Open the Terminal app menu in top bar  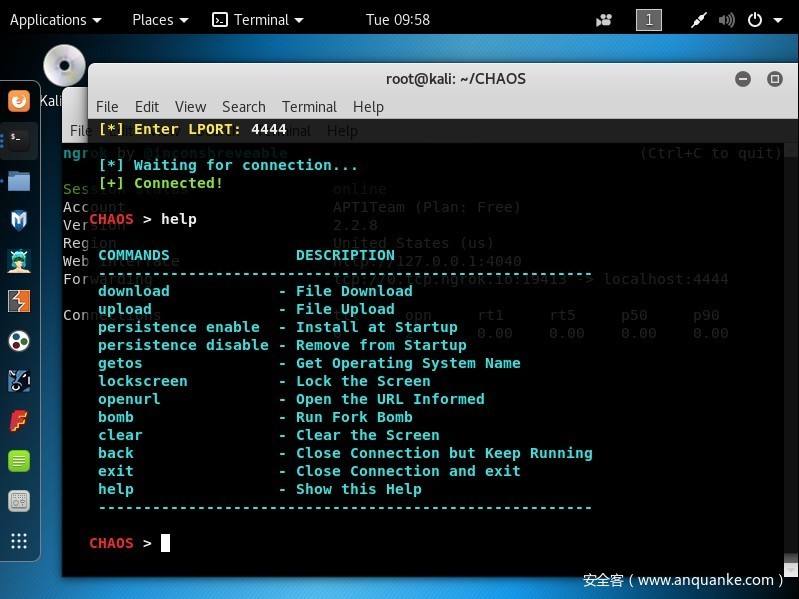tap(257, 20)
